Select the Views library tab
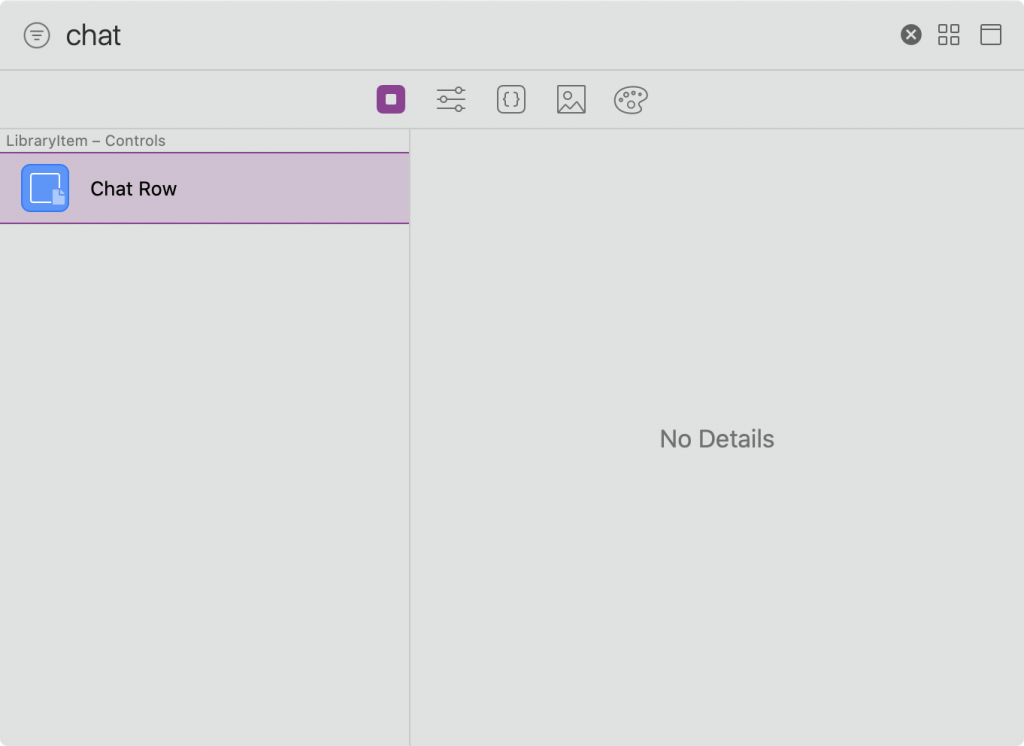Viewport: 1024px width, 746px height. tap(391, 99)
